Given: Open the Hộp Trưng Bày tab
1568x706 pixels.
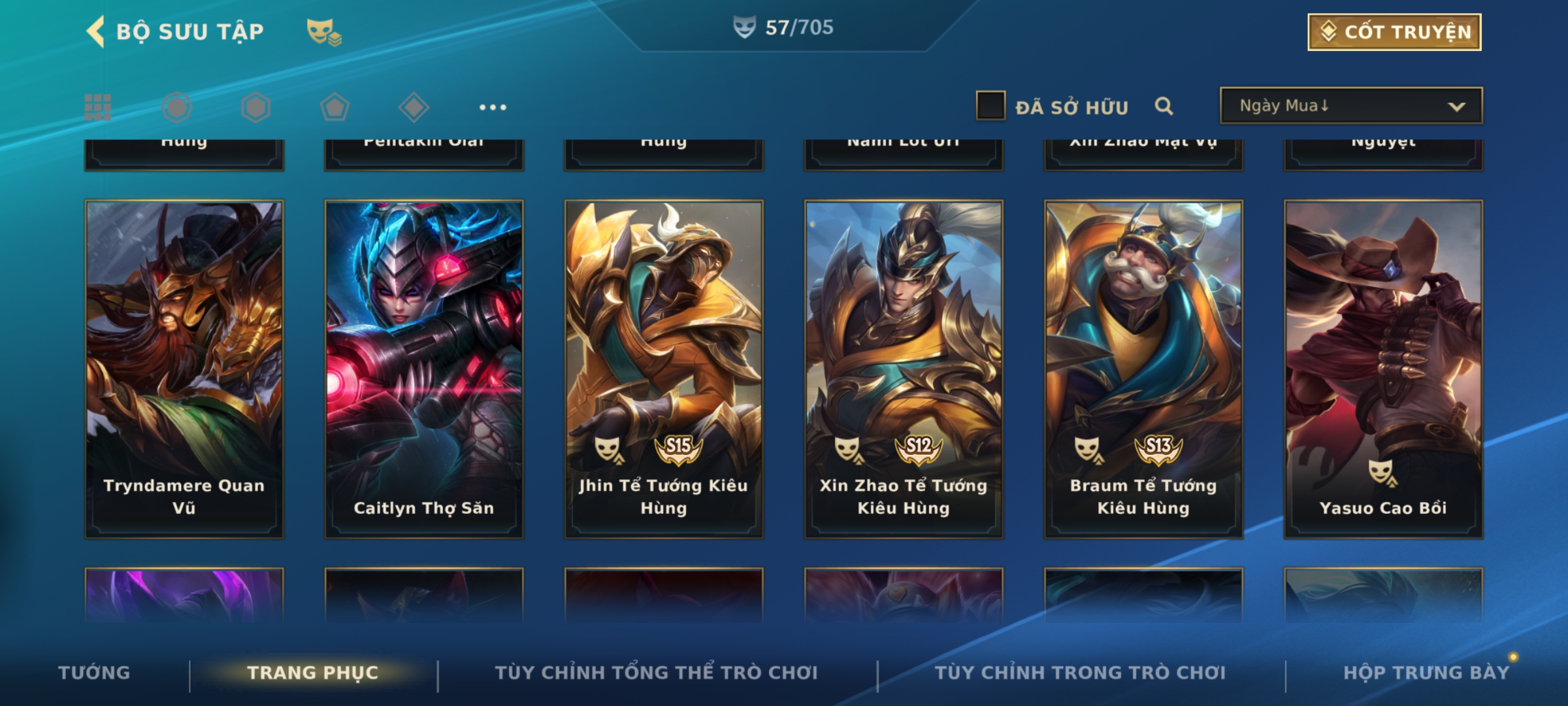Looking at the screenshot, I should coord(1426,672).
